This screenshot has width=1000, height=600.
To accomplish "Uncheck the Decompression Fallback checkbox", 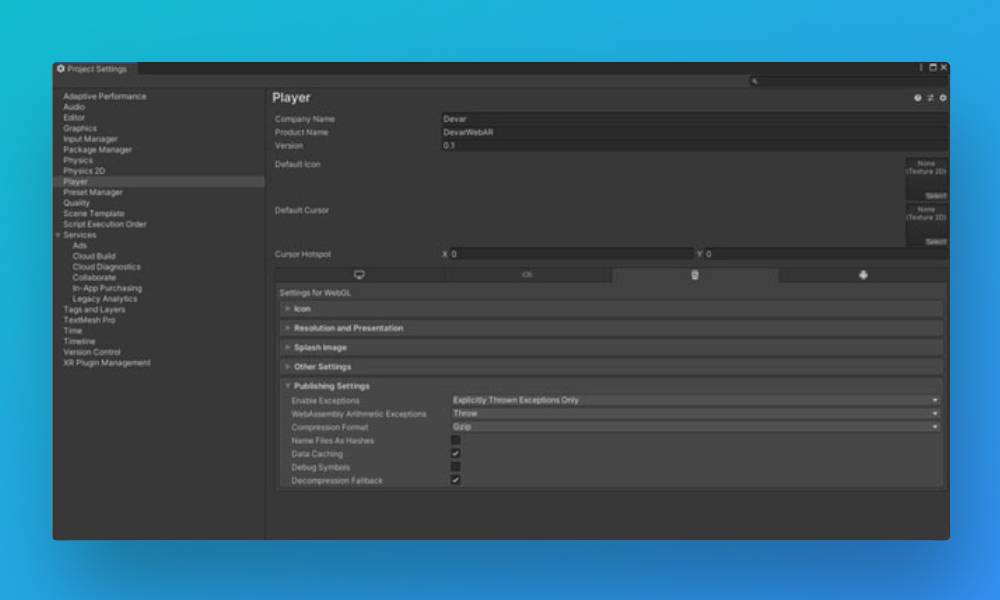I will tap(455, 480).
